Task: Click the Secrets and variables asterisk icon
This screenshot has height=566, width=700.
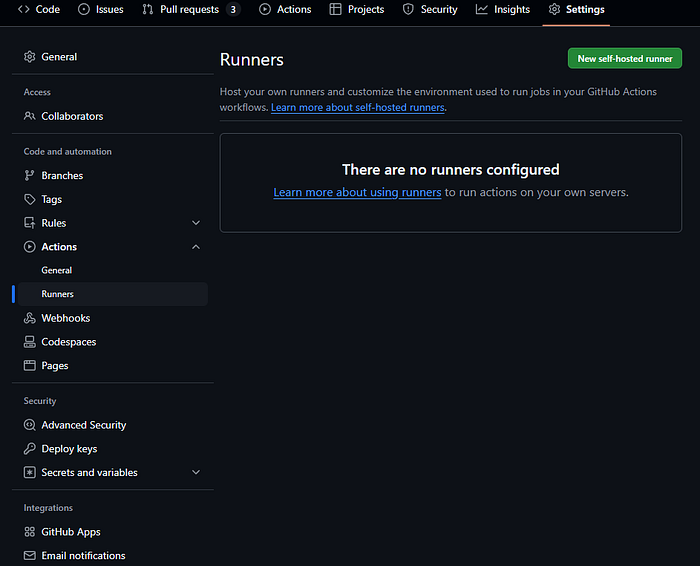Action: (x=29, y=472)
